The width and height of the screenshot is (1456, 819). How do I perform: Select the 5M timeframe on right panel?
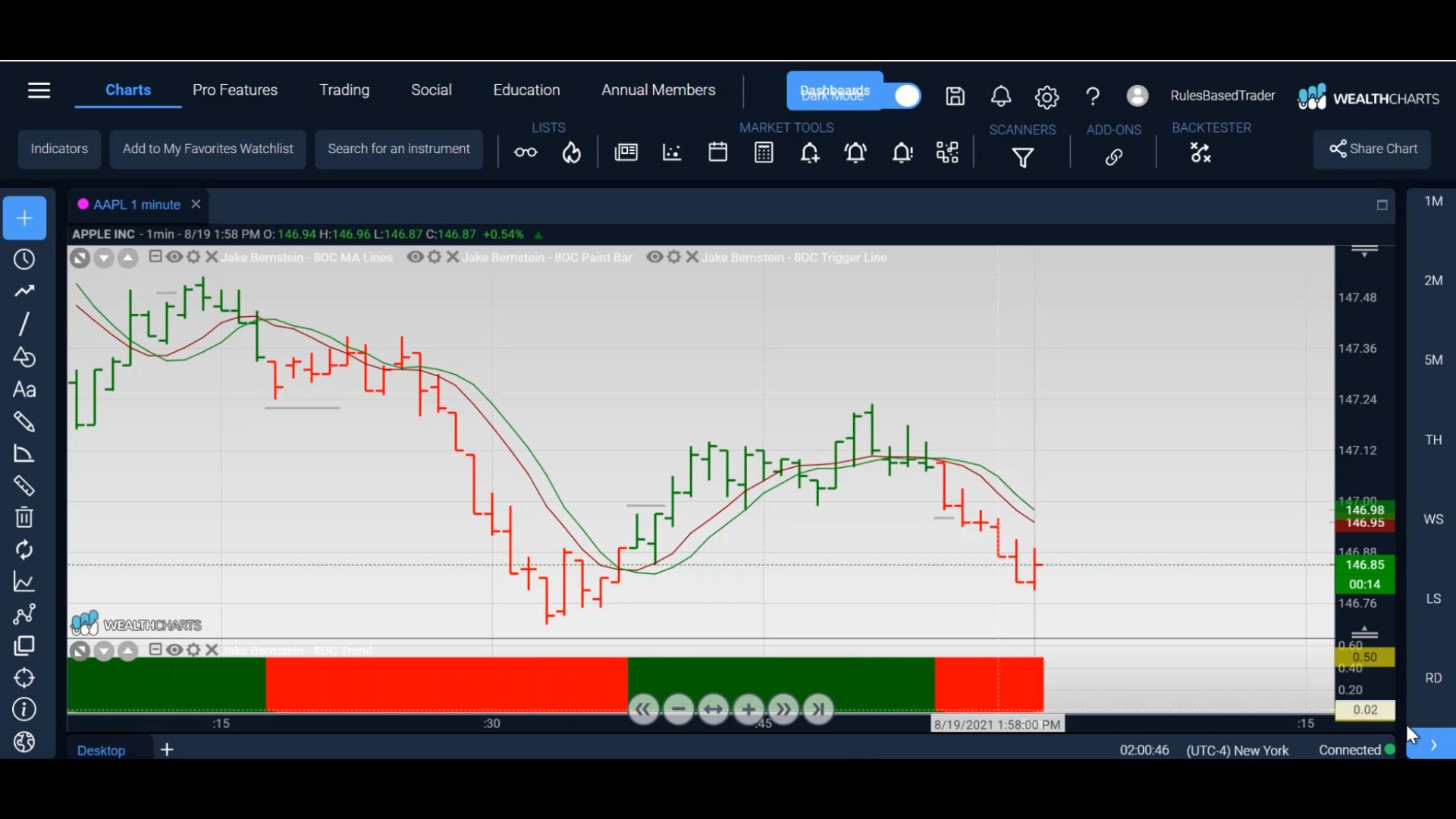(1433, 360)
